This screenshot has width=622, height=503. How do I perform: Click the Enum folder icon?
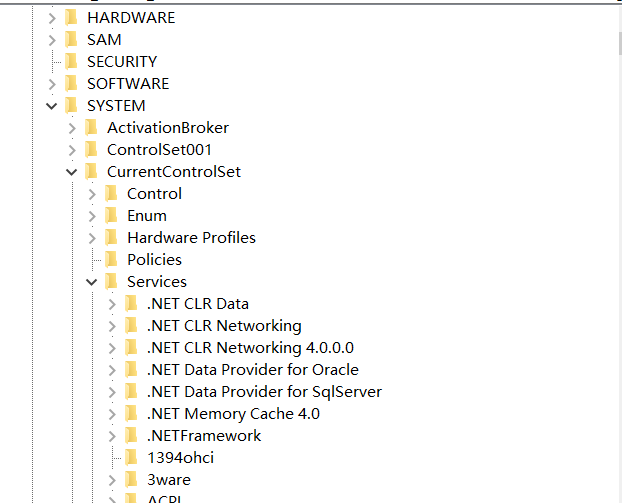point(111,216)
